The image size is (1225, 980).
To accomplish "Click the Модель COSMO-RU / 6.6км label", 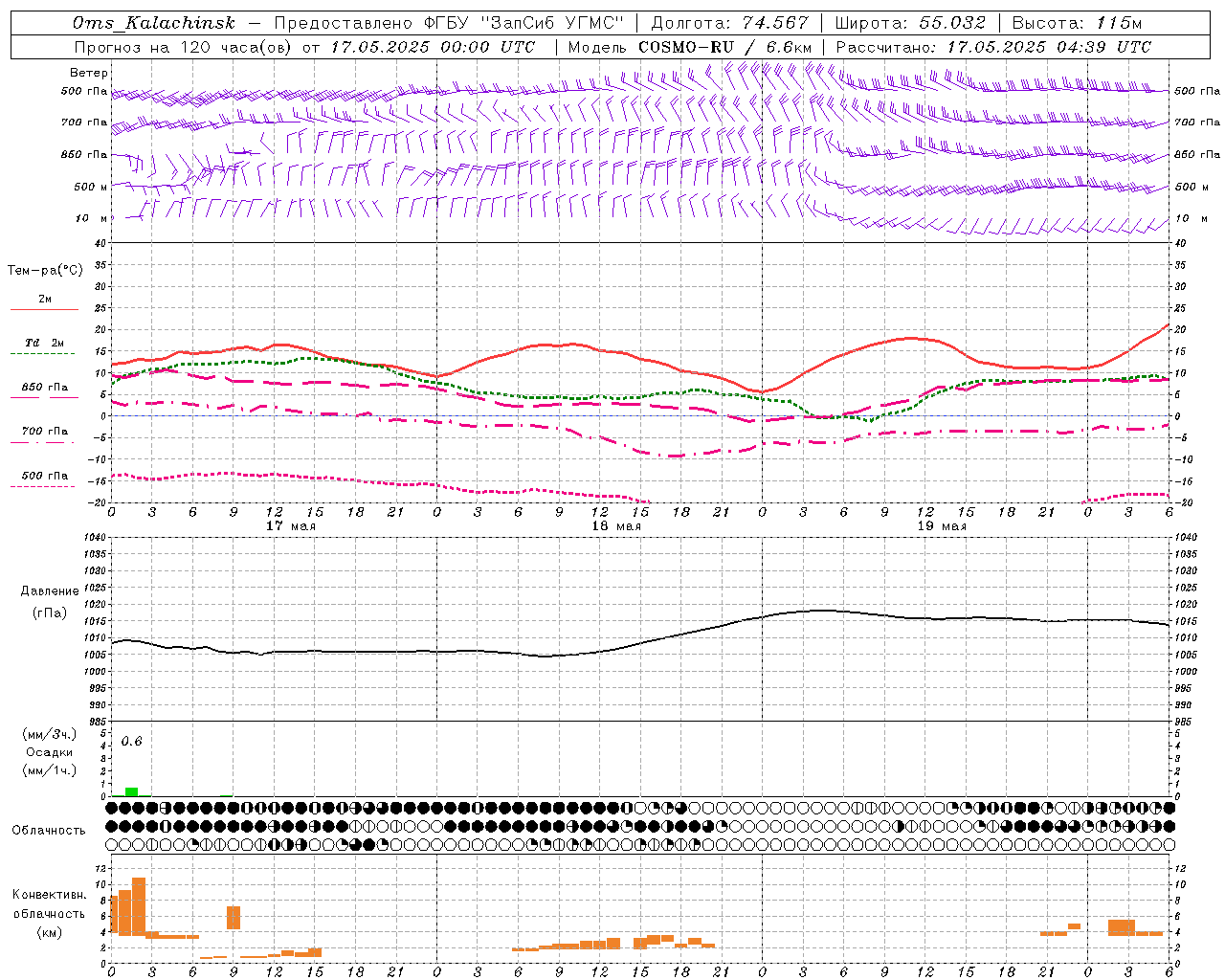I will click(x=689, y=47).
